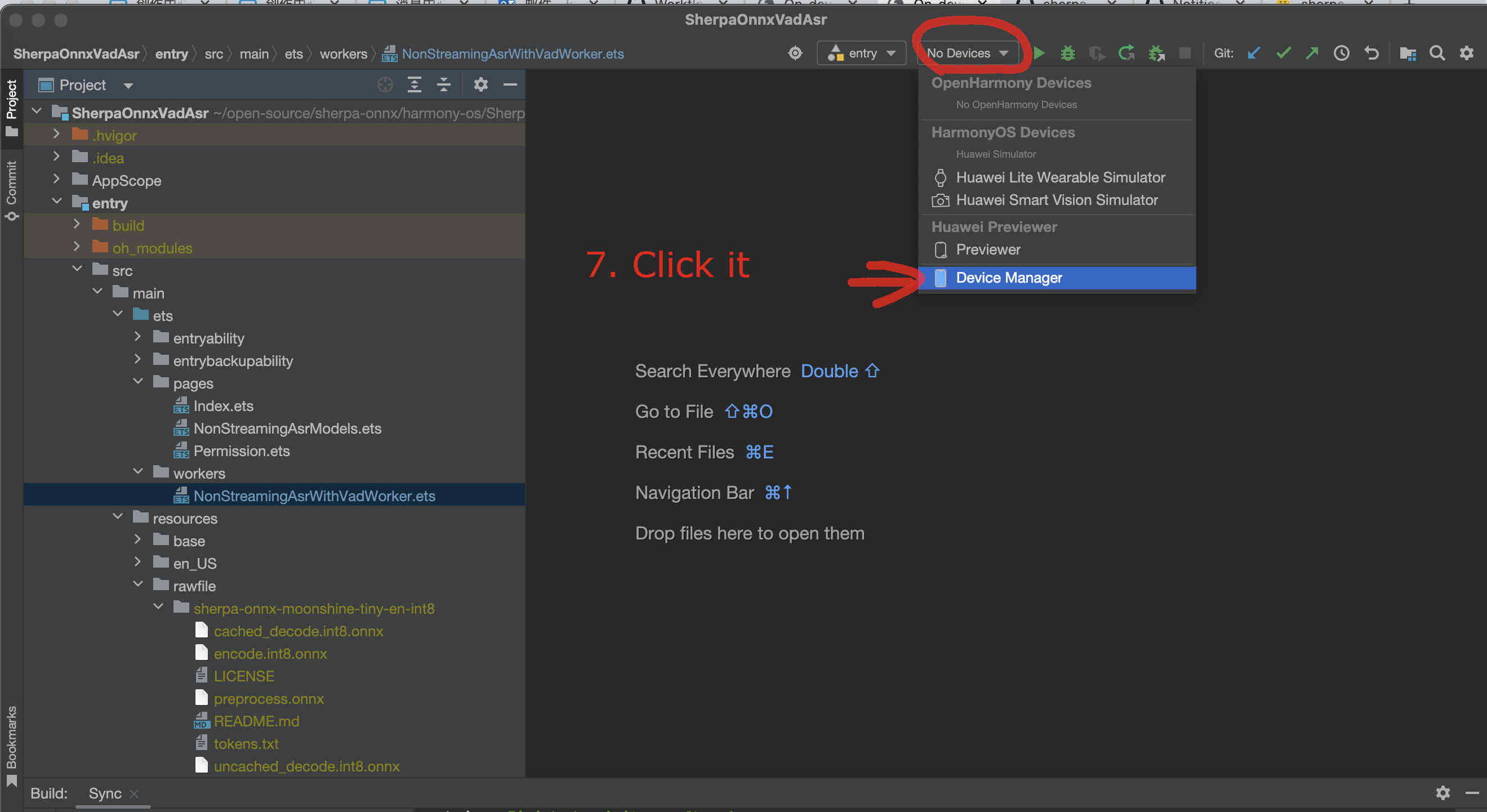
Task: Click the workers breadcrumb in navigation bar
Action: pos(344,53)
